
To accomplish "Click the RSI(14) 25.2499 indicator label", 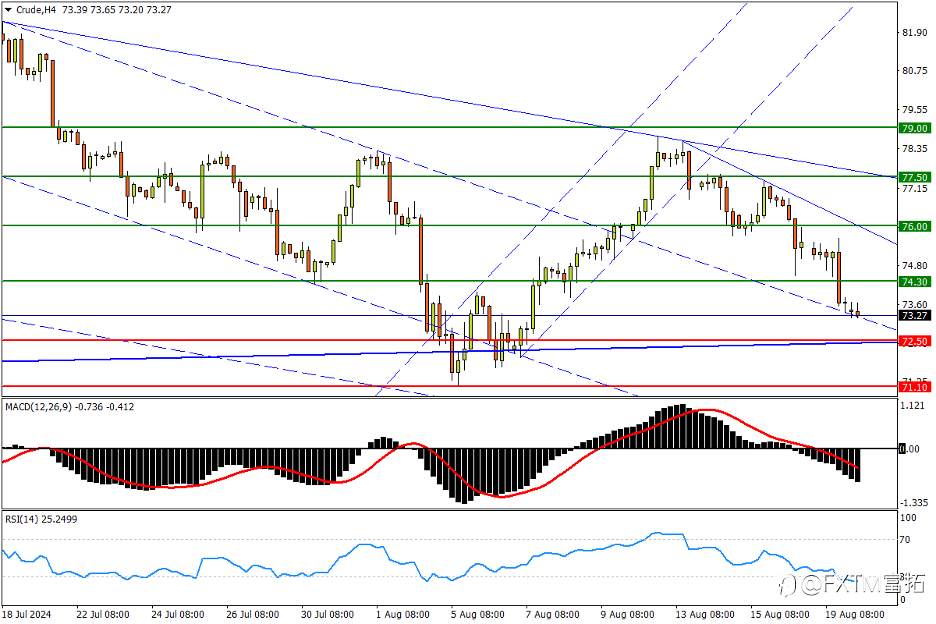I will click(x=41, y=519).
